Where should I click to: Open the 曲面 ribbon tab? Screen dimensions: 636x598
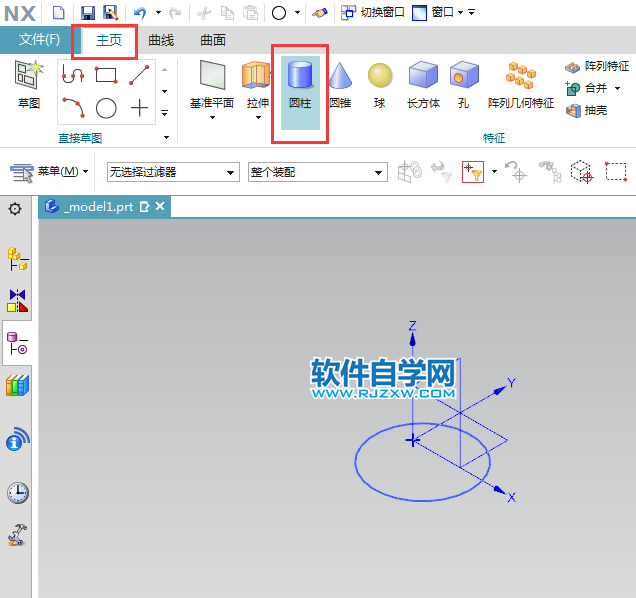pos(212,40)
